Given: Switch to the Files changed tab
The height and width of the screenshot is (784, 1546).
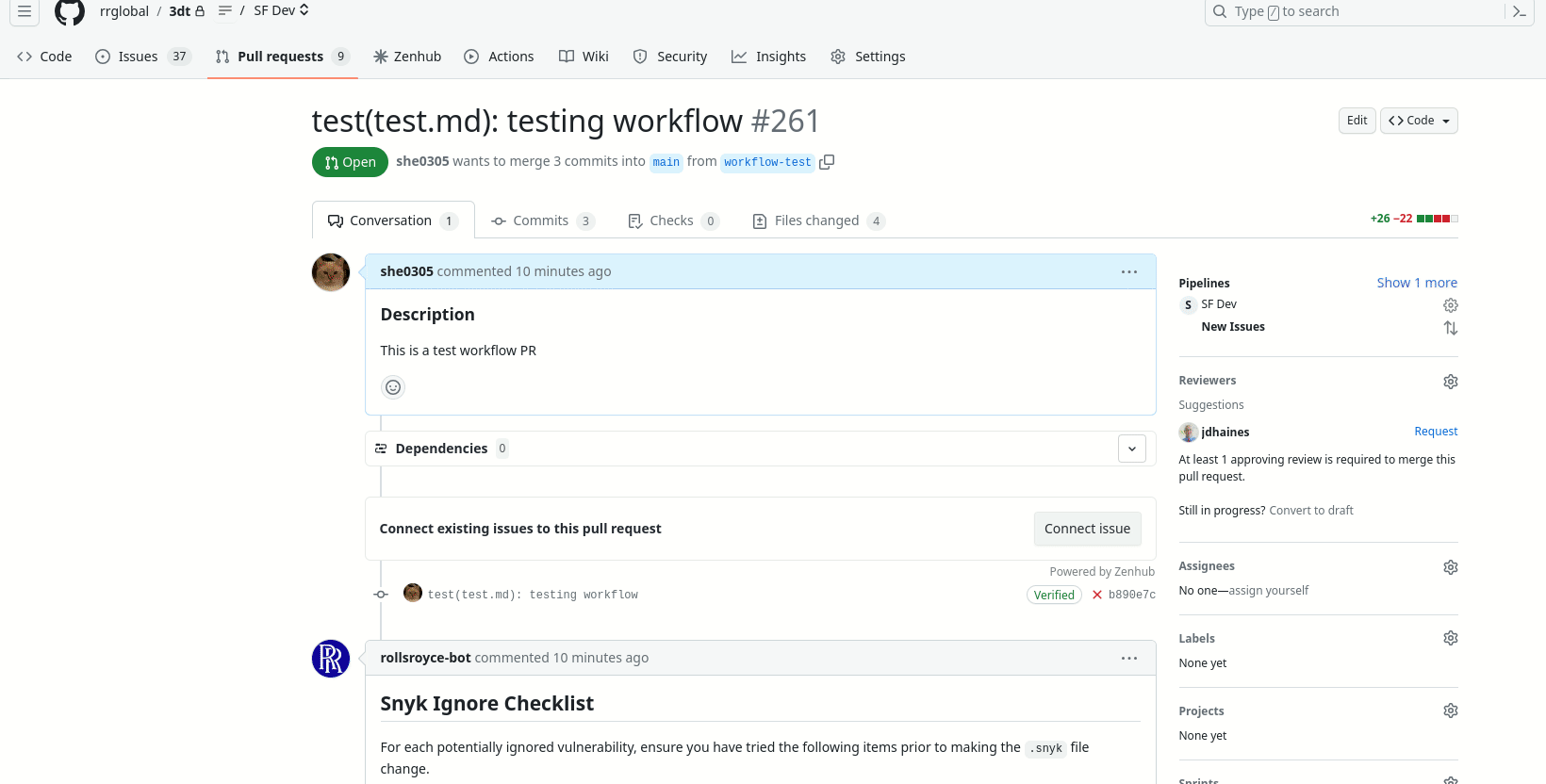Looking at the screenshot, I should pos(818,220).
